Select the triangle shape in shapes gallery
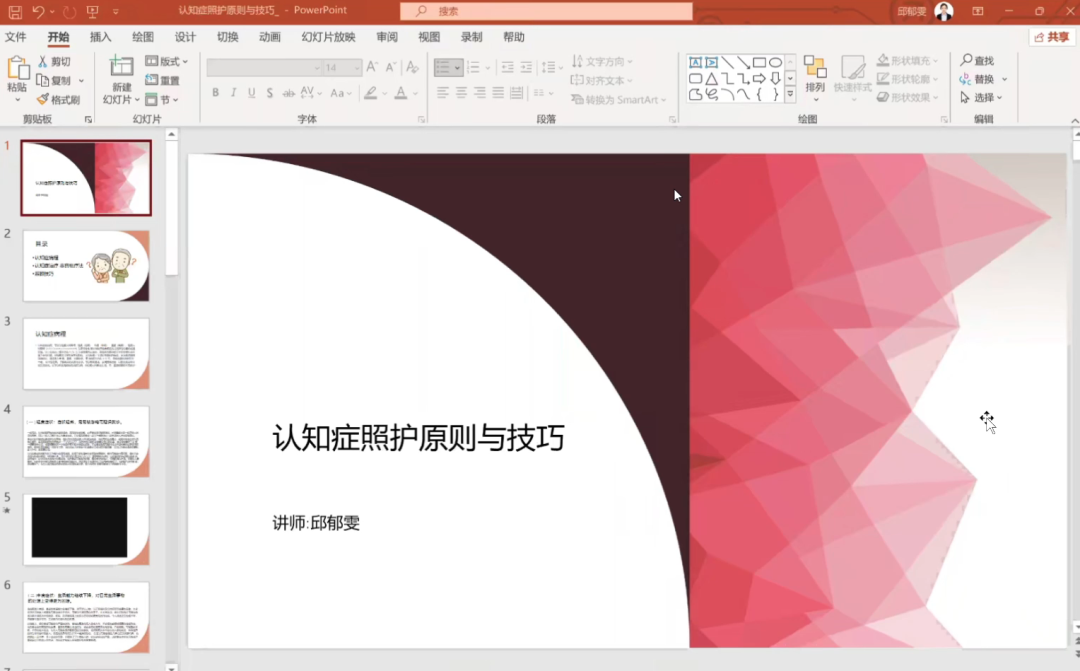 pos(711,78)
